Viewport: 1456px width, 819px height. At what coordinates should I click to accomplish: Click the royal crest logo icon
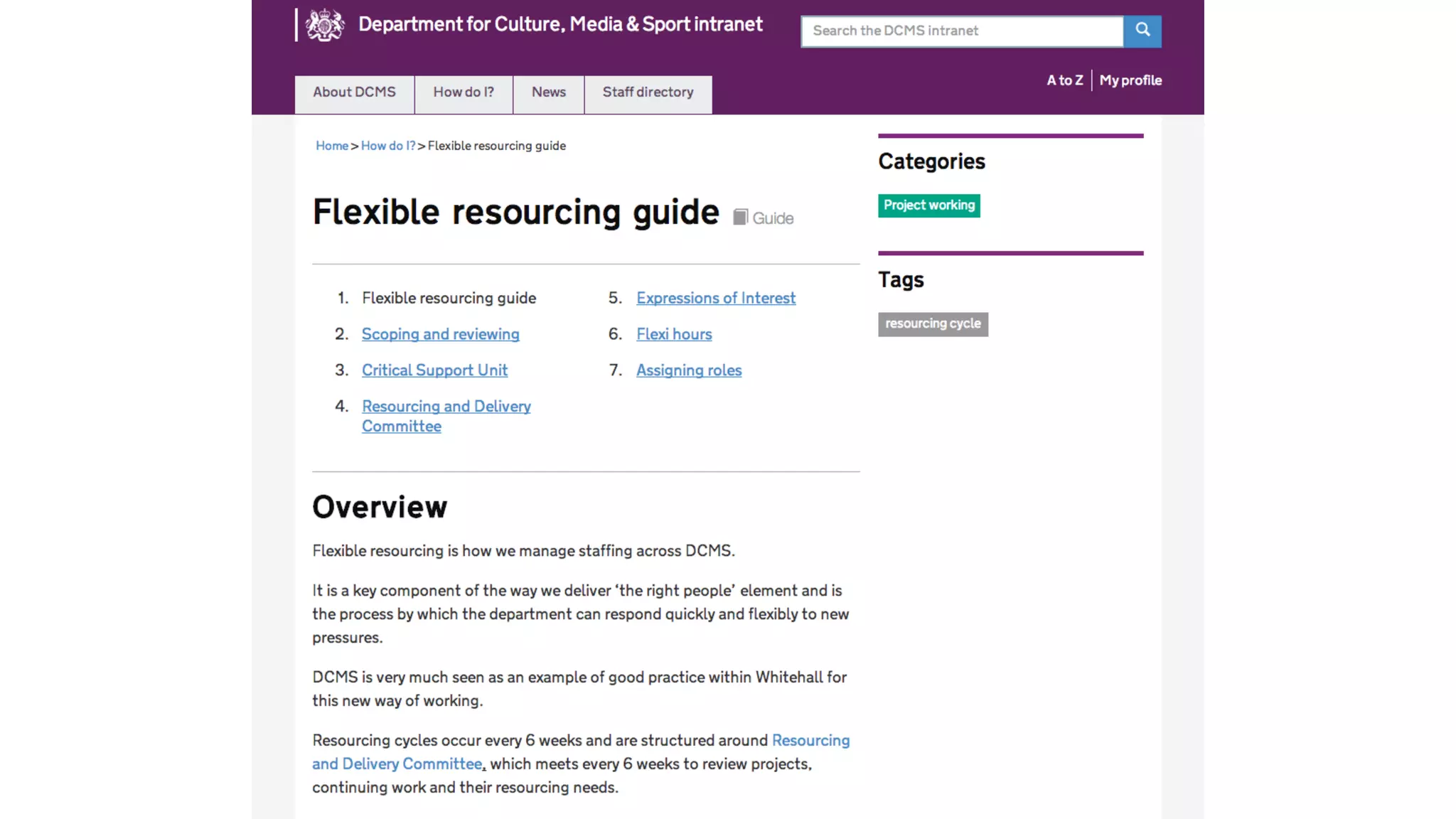pyautogui.click(x=325, y=26)
